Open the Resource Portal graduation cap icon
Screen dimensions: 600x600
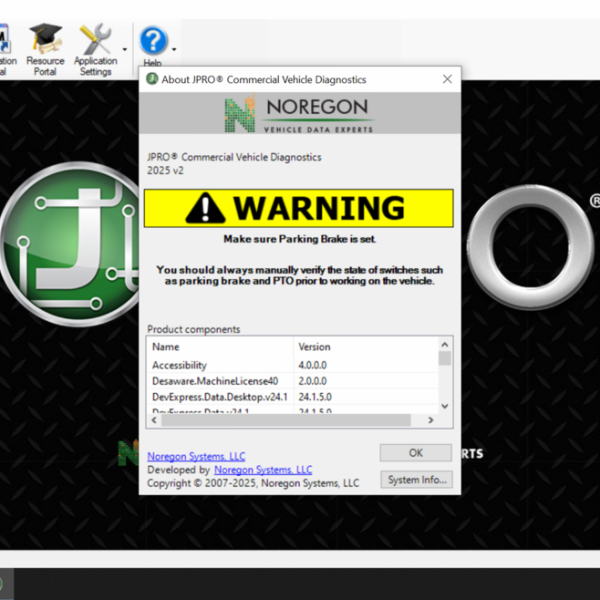pyautogui.click(x=45, y=40)
